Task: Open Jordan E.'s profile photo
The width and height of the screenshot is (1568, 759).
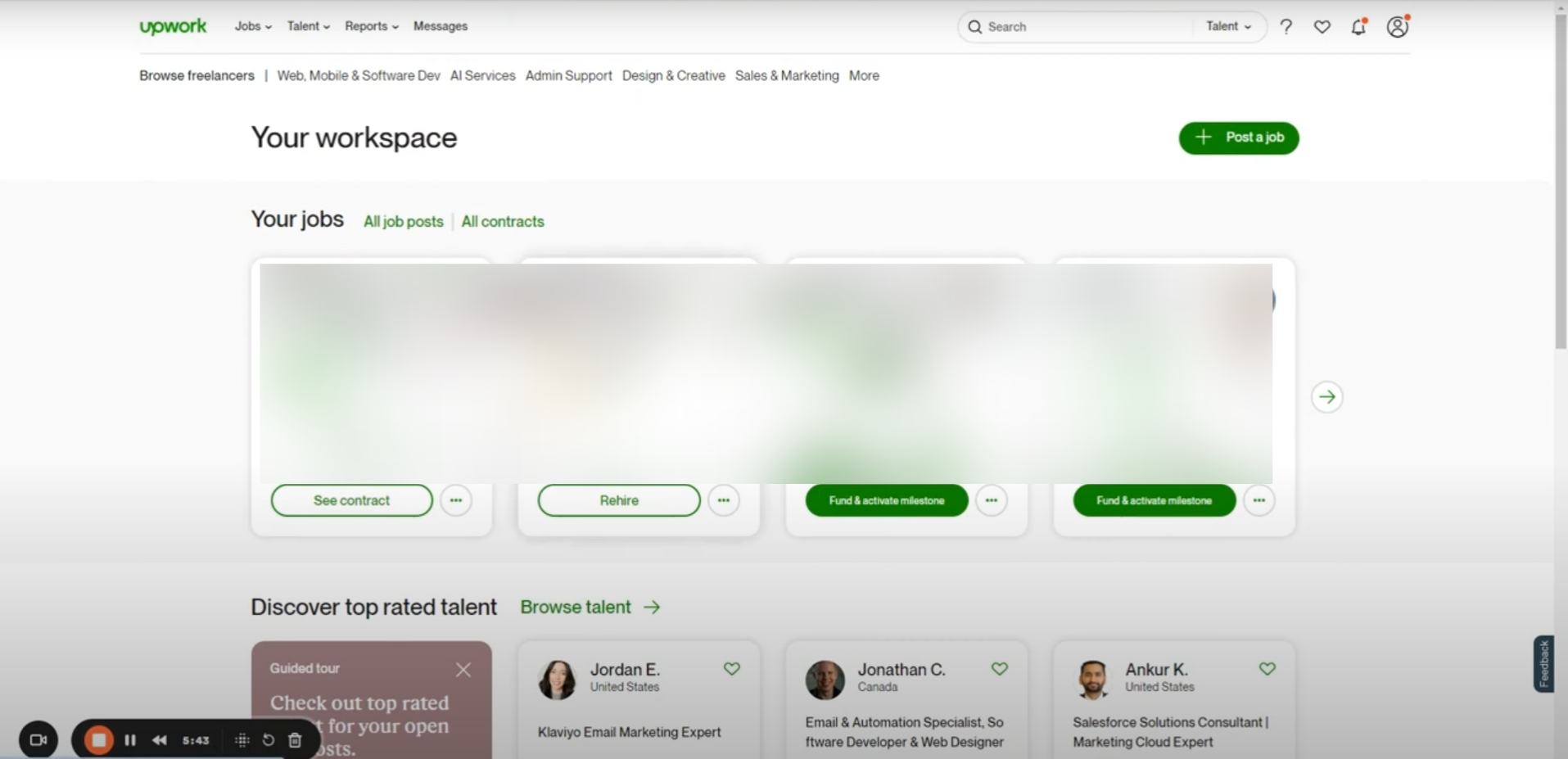Action: pos(558,680)
